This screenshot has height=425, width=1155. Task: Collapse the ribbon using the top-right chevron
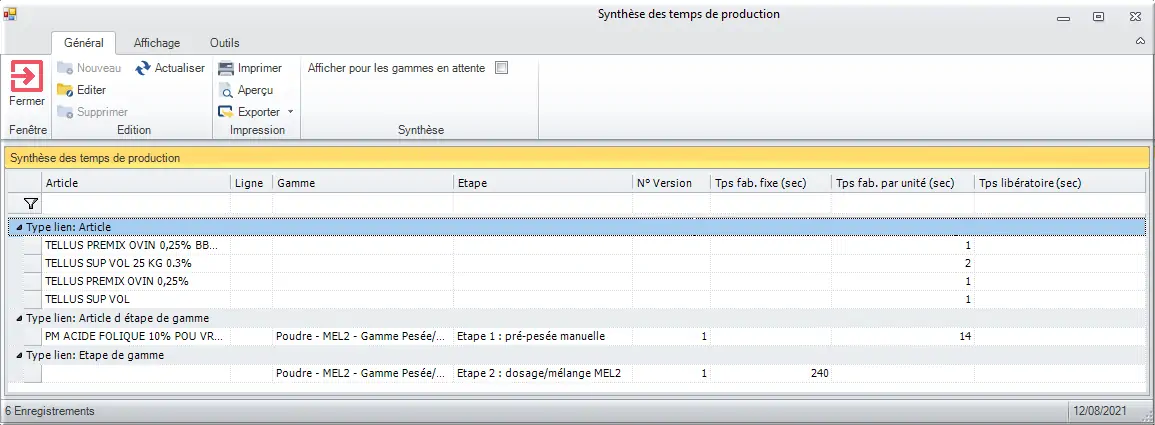[1140, 43]
